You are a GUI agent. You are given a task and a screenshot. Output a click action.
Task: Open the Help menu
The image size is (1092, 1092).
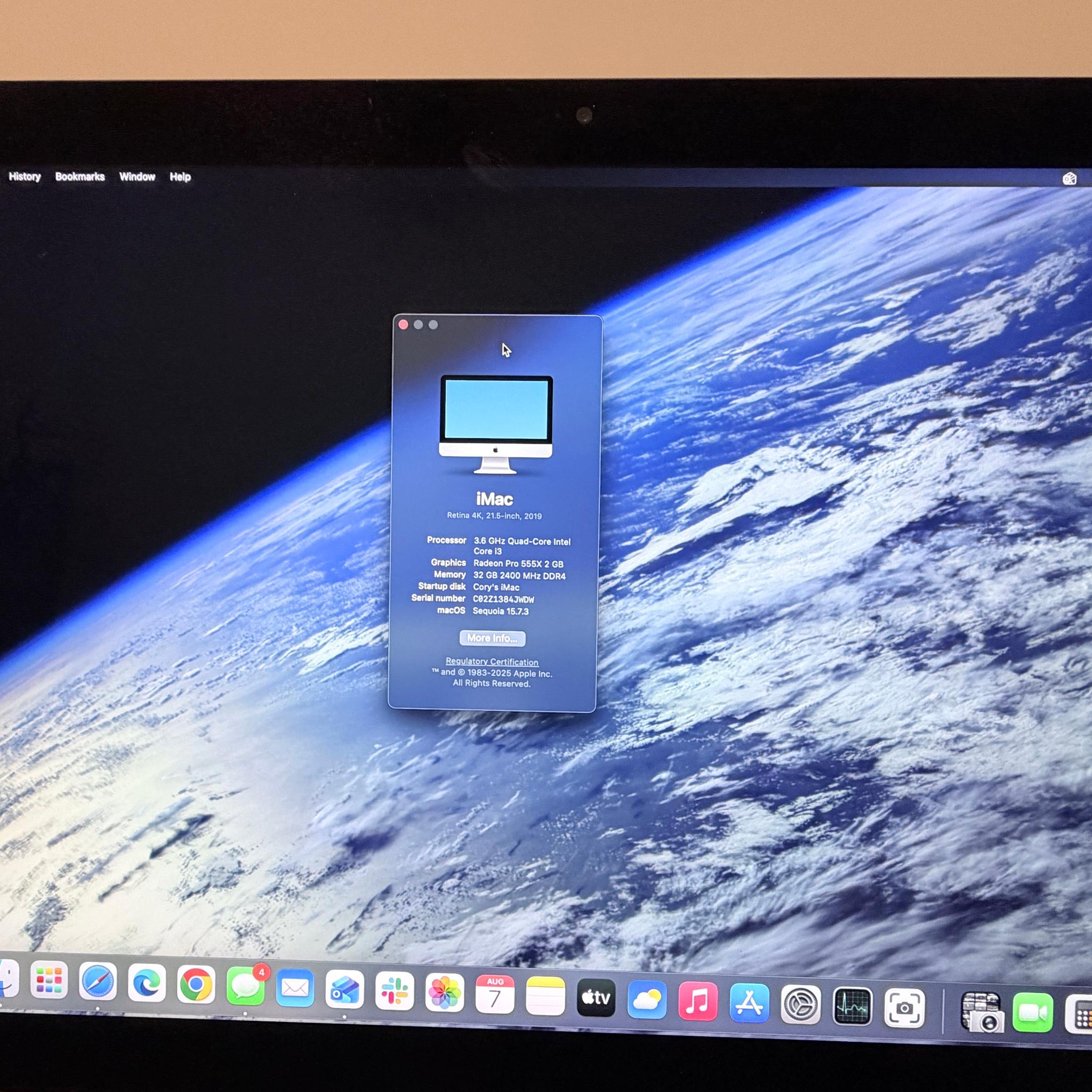(x=180, y=177)
